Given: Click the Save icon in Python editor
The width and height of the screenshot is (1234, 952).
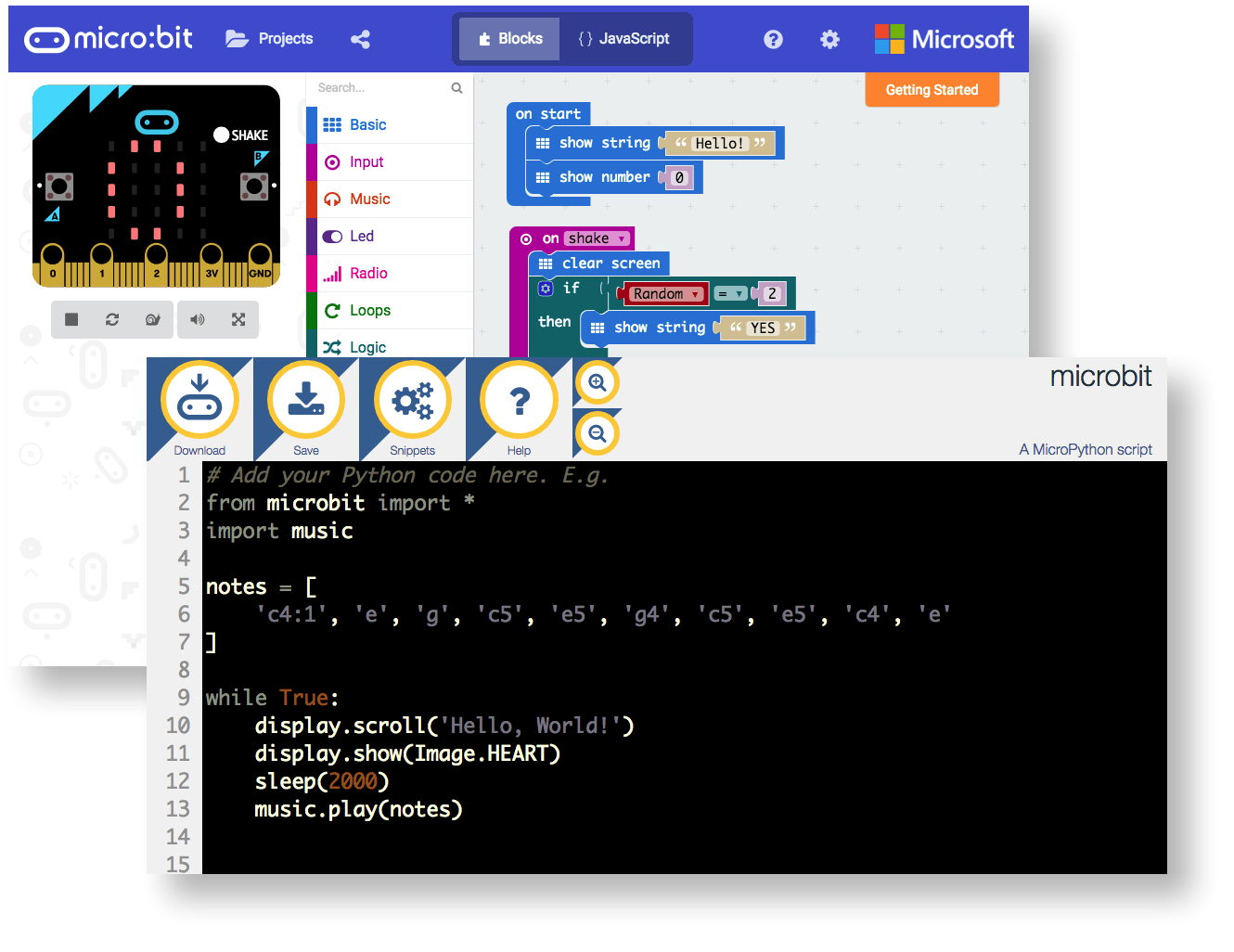Looking at the screenshot, I should 306,401.
